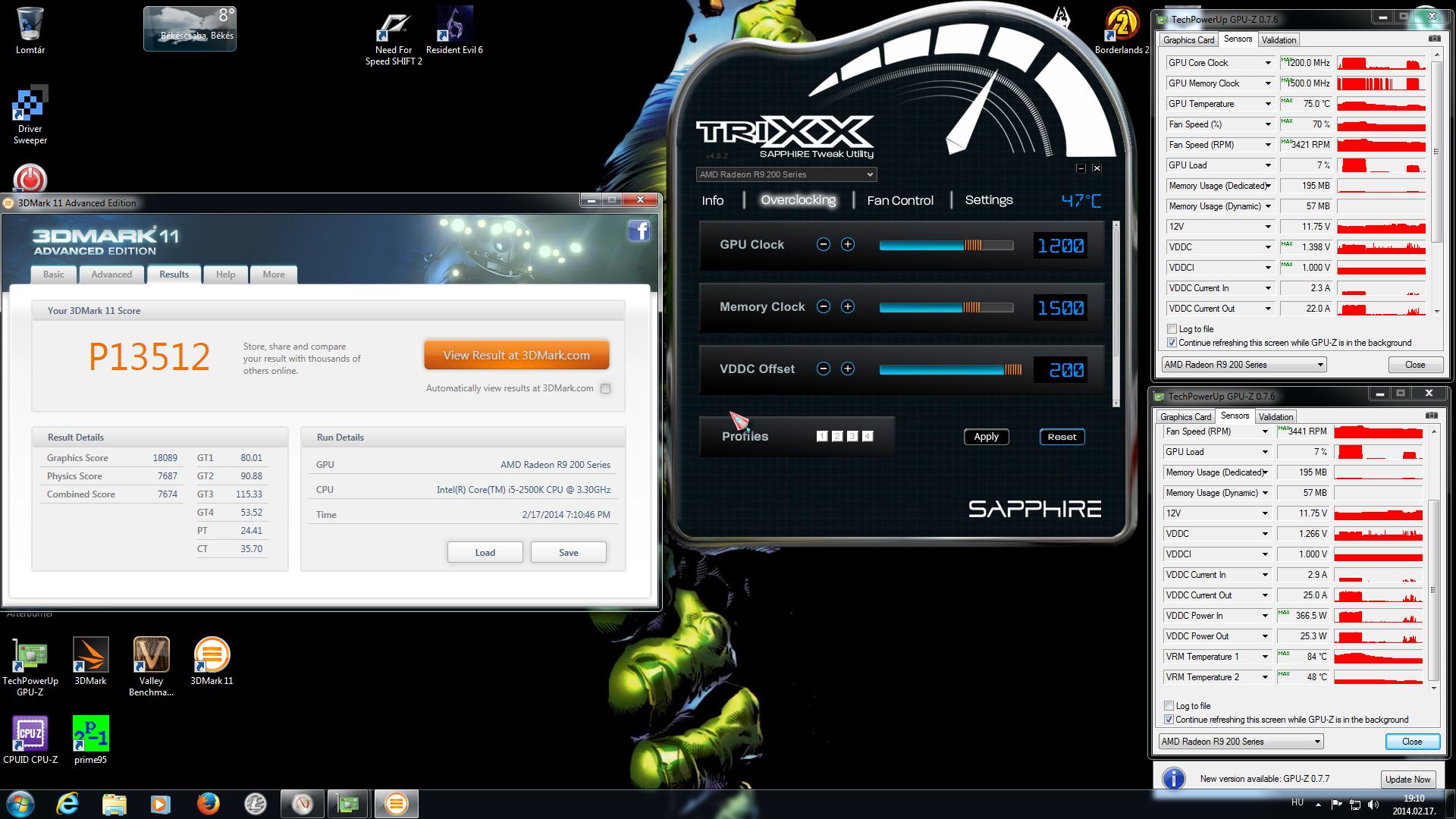The width and height of the screenshot is (1456, 819).
Task: Adjust the Memory Clock slider
Action: coord(946,307)
